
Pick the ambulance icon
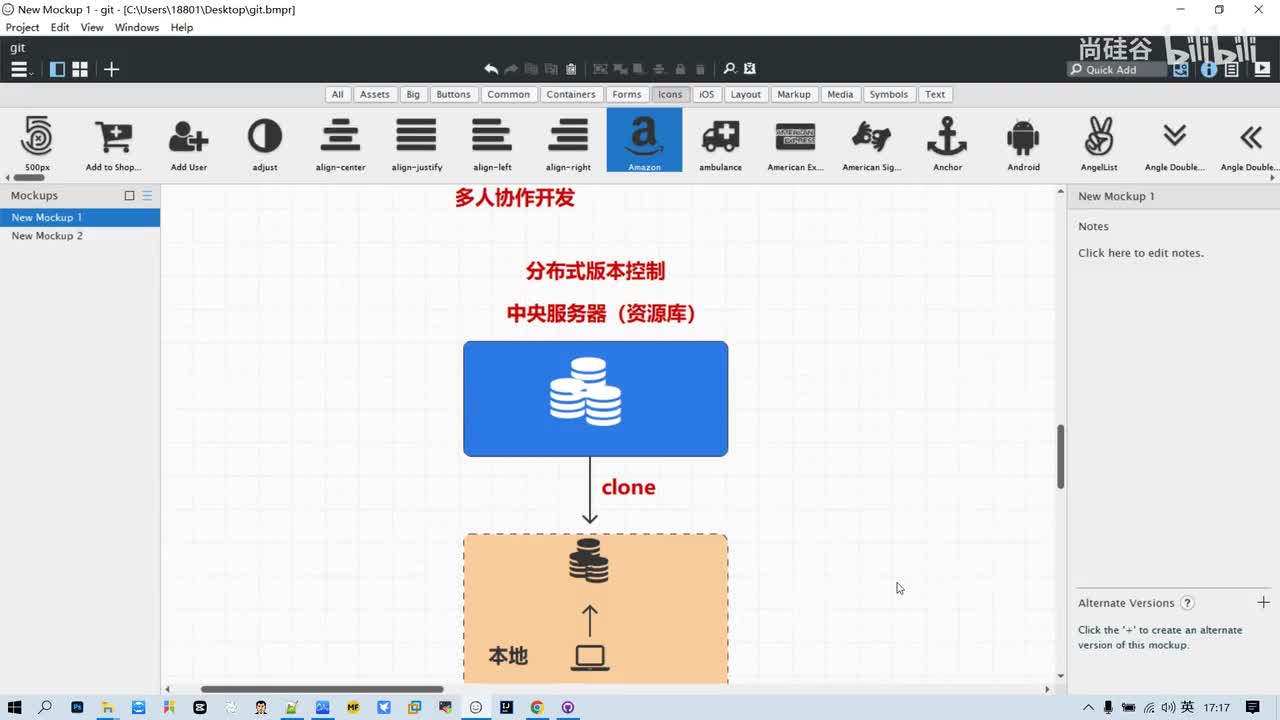720,142
